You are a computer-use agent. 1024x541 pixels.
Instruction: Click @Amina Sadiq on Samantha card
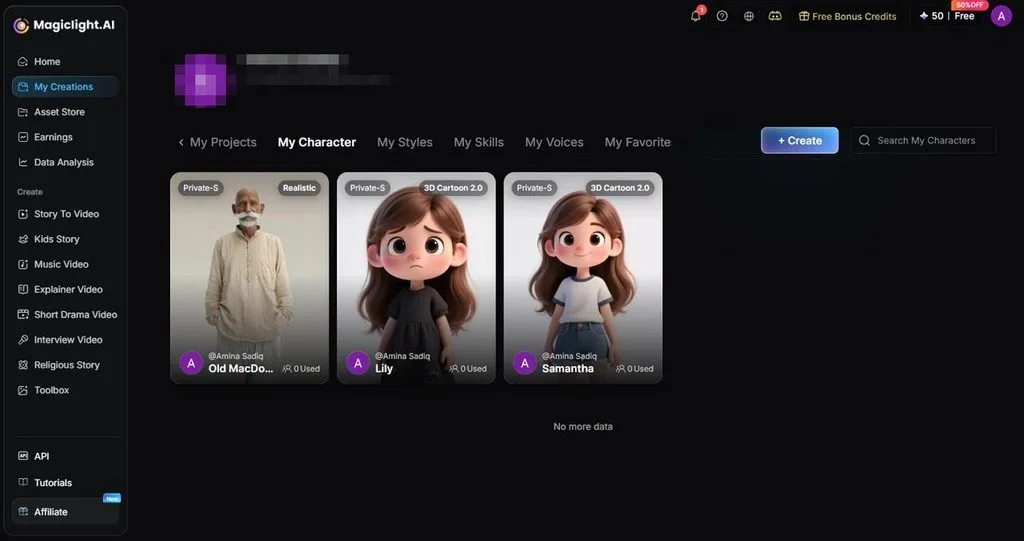[569, 356]
